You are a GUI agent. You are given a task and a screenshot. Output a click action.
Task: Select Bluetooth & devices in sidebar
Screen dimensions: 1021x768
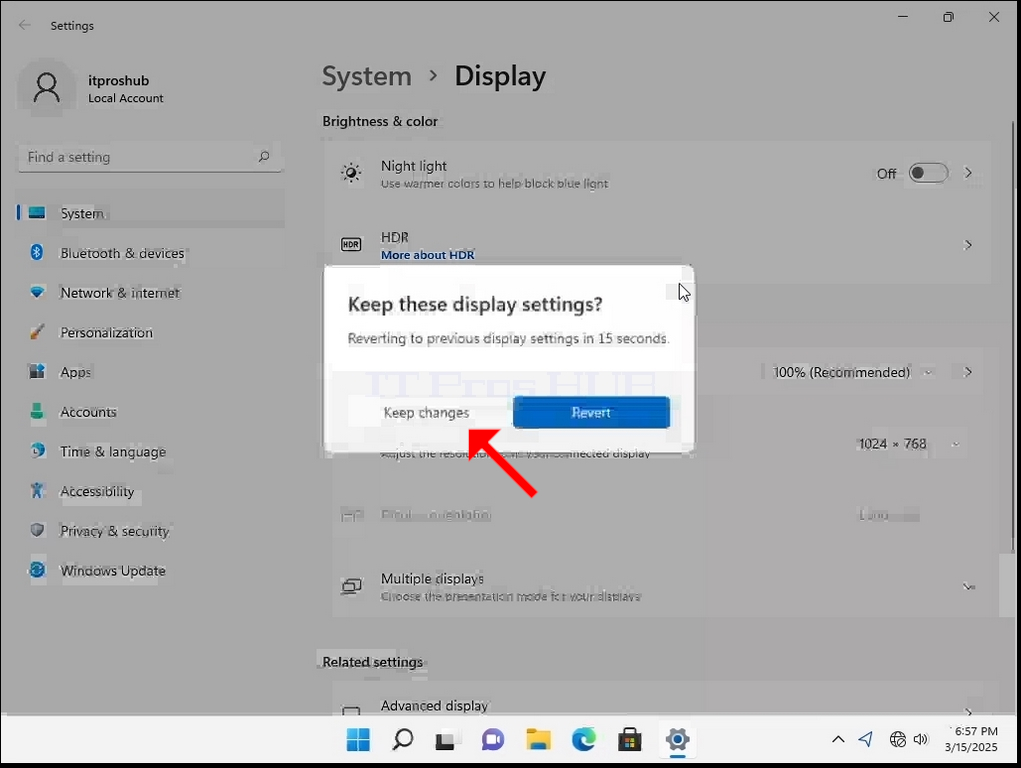[151, 253]
